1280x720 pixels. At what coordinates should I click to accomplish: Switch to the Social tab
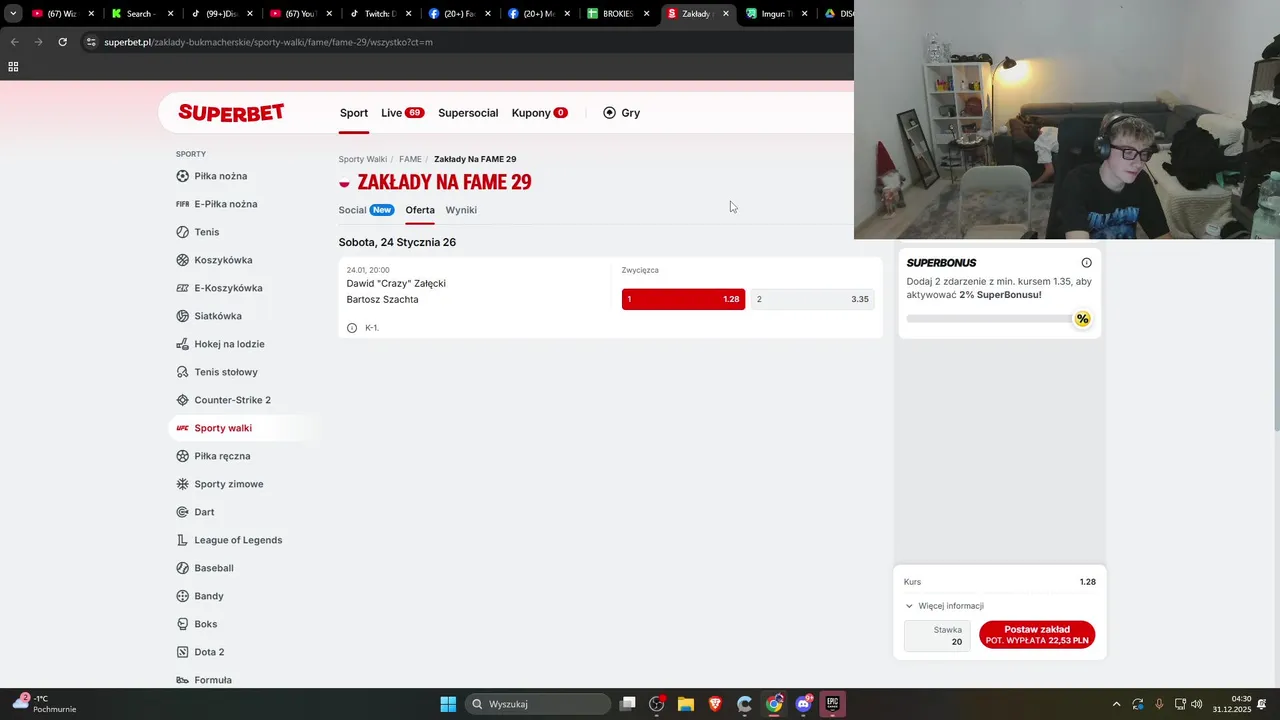tap(366, 210)
